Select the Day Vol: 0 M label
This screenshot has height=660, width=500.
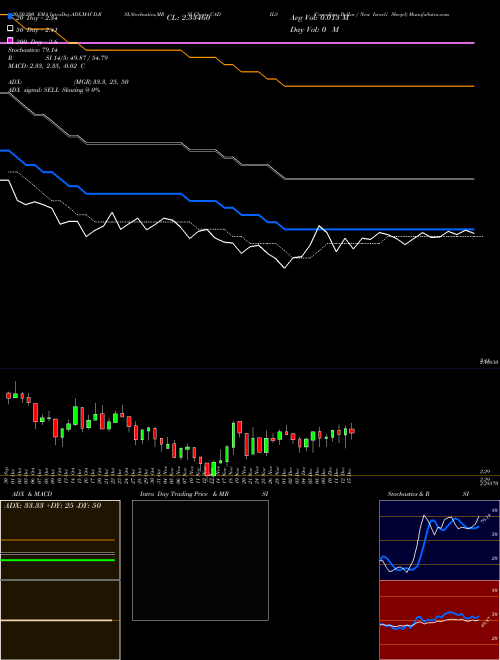point(314,30)
